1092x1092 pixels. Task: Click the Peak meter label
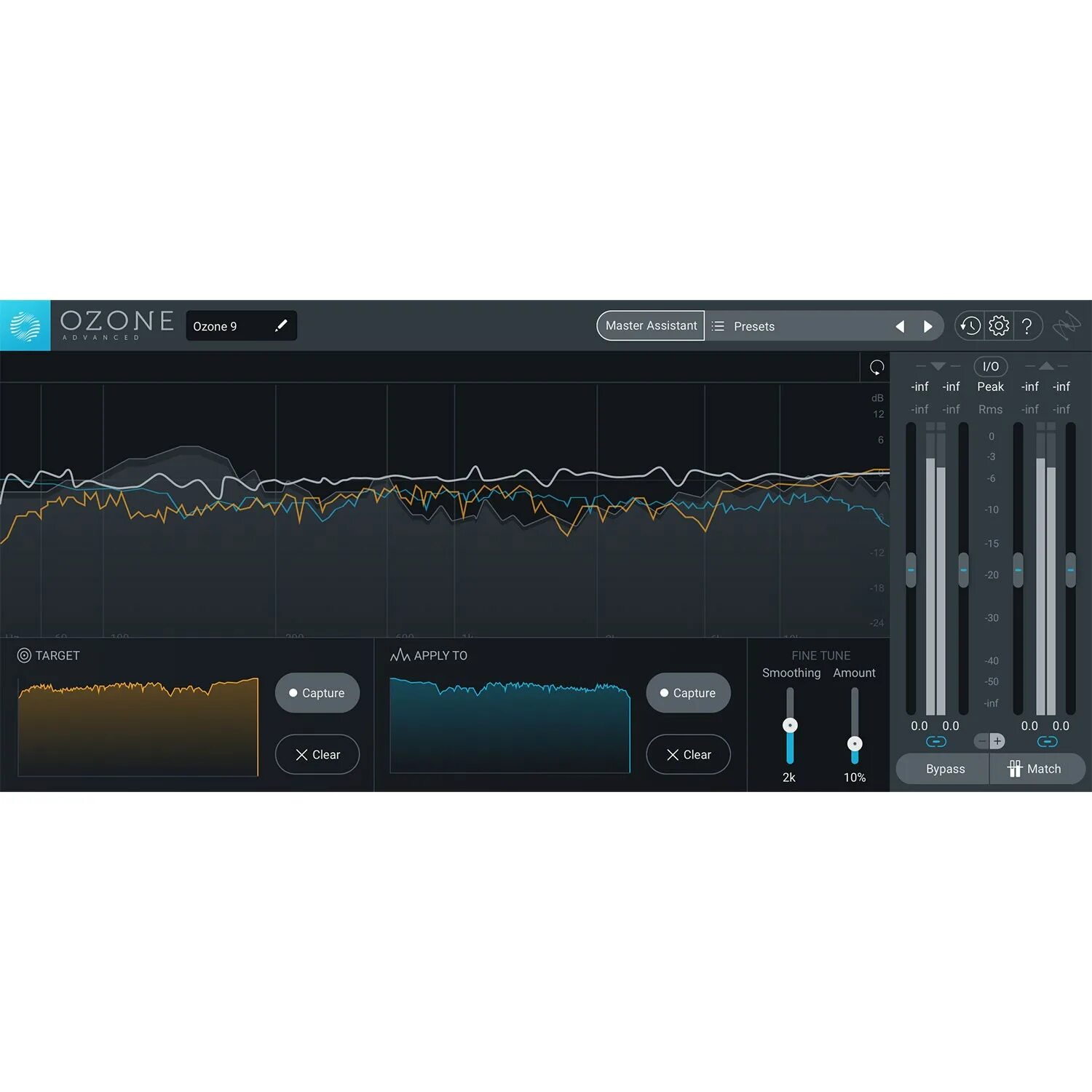coord(990,387)
